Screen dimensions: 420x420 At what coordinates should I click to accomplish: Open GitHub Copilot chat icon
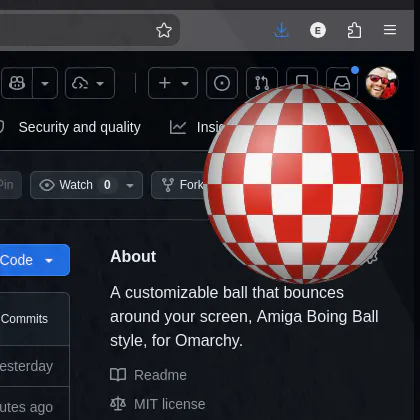coord(17,83)
